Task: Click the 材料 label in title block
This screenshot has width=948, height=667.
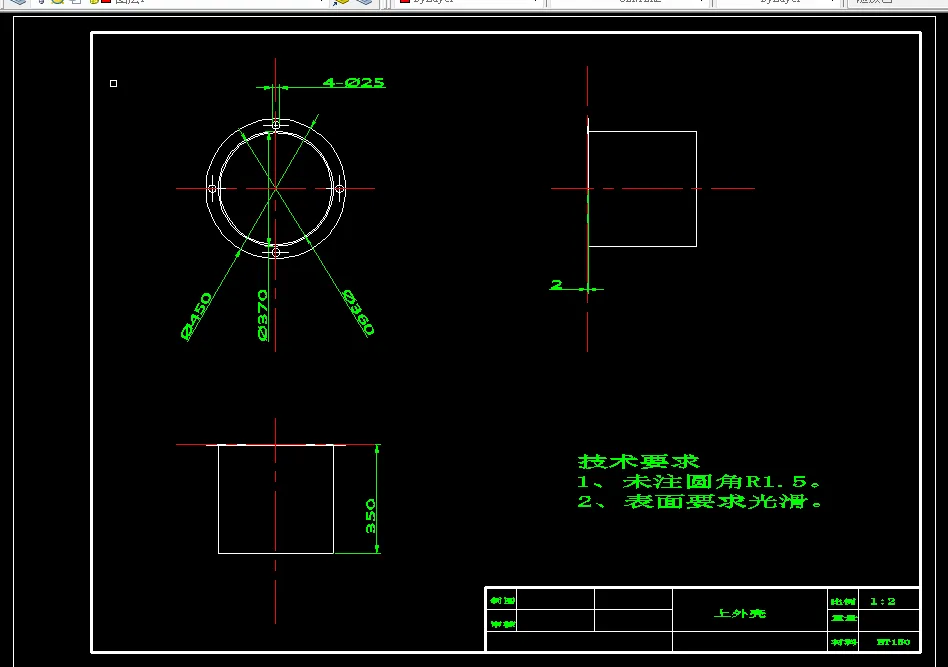Action: click(843, 642)
